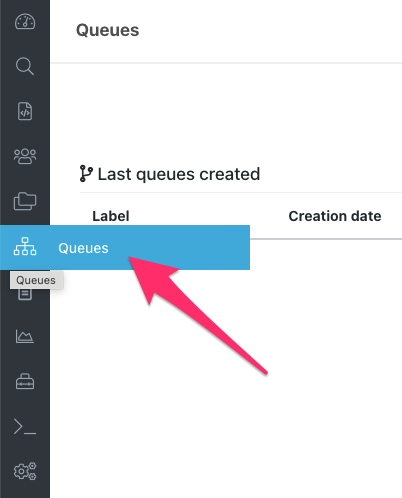Select the users group icon
This screenshot has height=498, width=402.
pyautogui.click(x=25, y=156)
